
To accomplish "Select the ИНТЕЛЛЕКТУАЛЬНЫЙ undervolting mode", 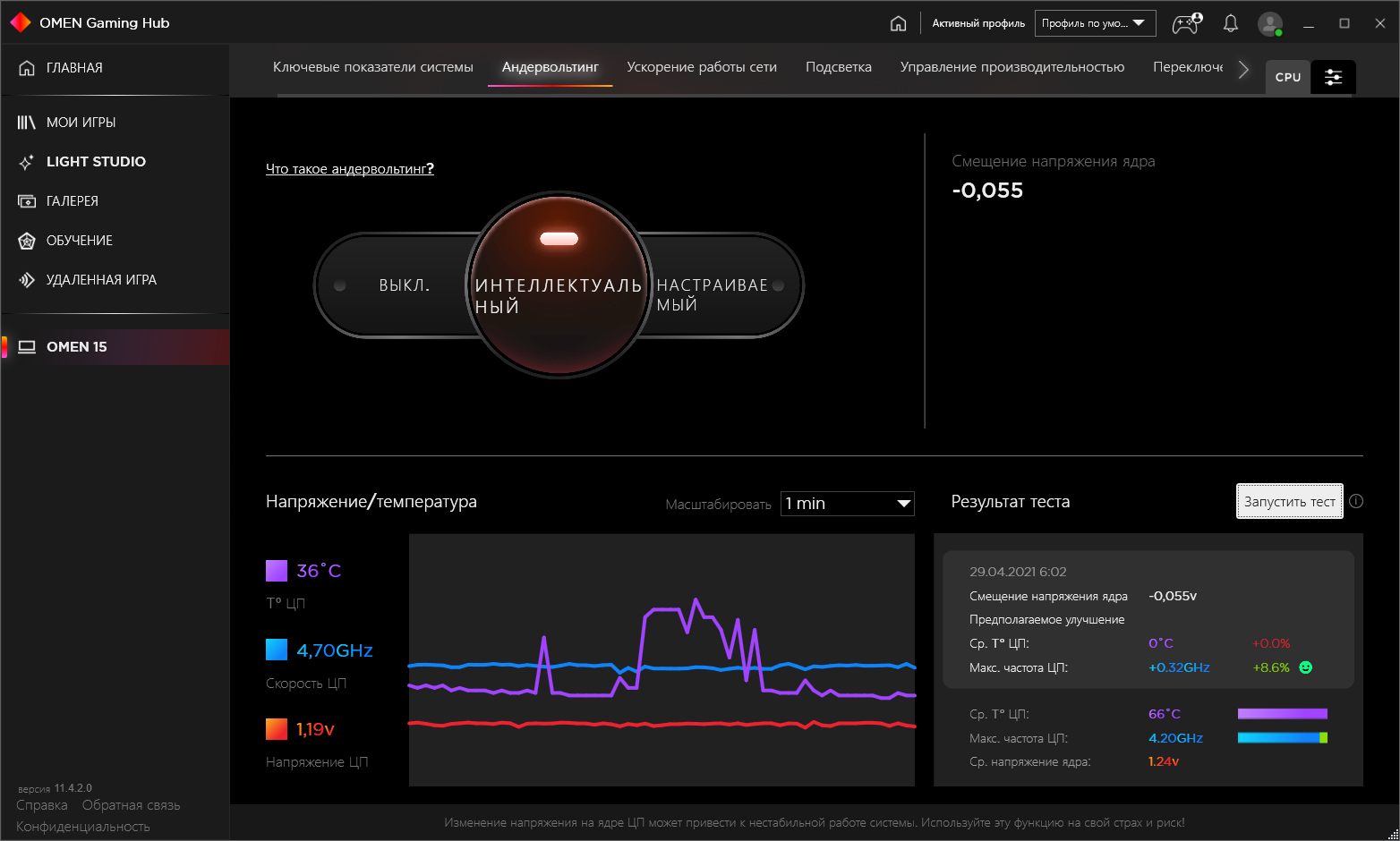I will point(559,285).
